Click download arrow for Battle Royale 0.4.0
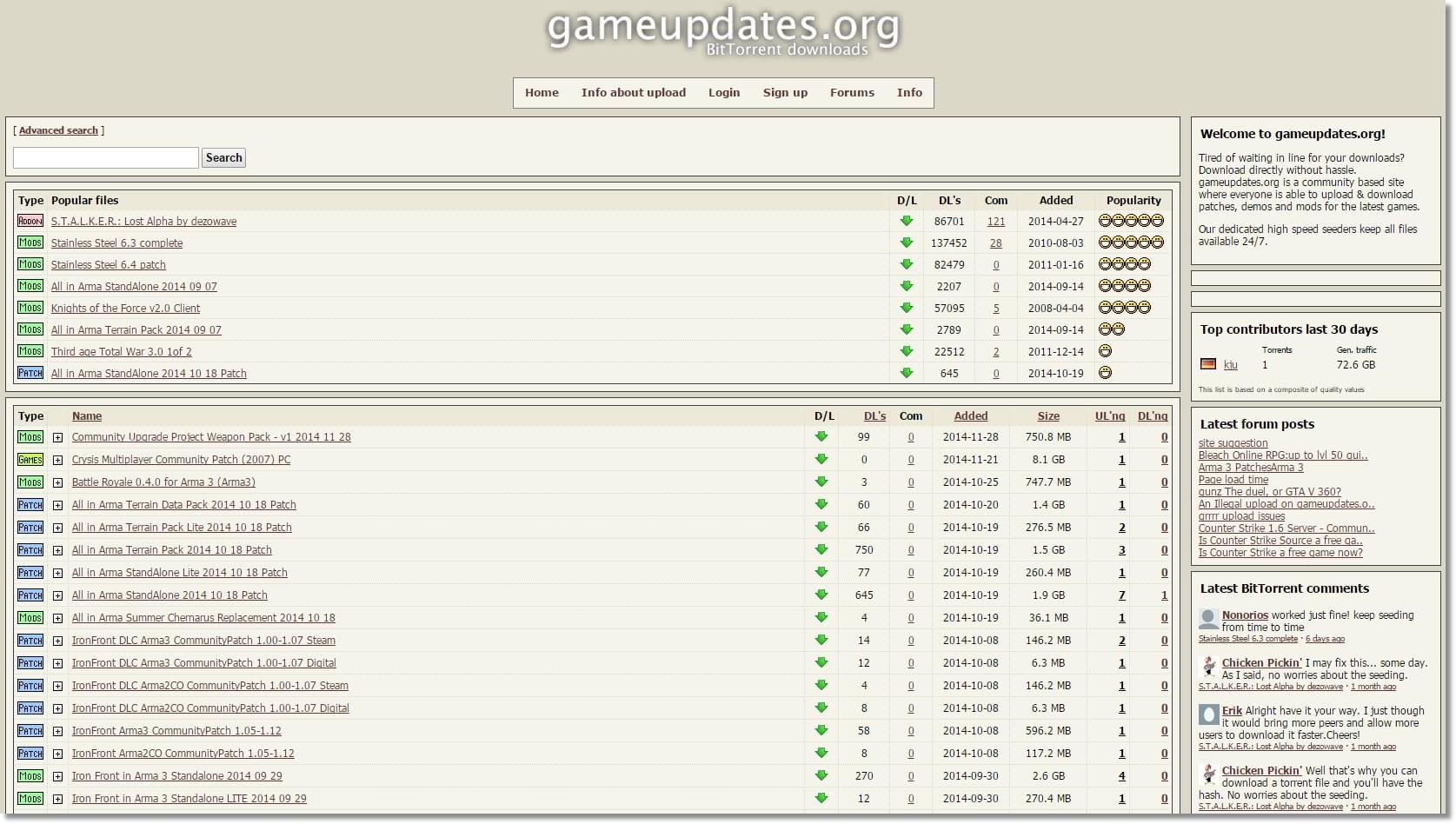This screenshot has width=1456, height=824. pyautogui.click(x=821, y=482)
